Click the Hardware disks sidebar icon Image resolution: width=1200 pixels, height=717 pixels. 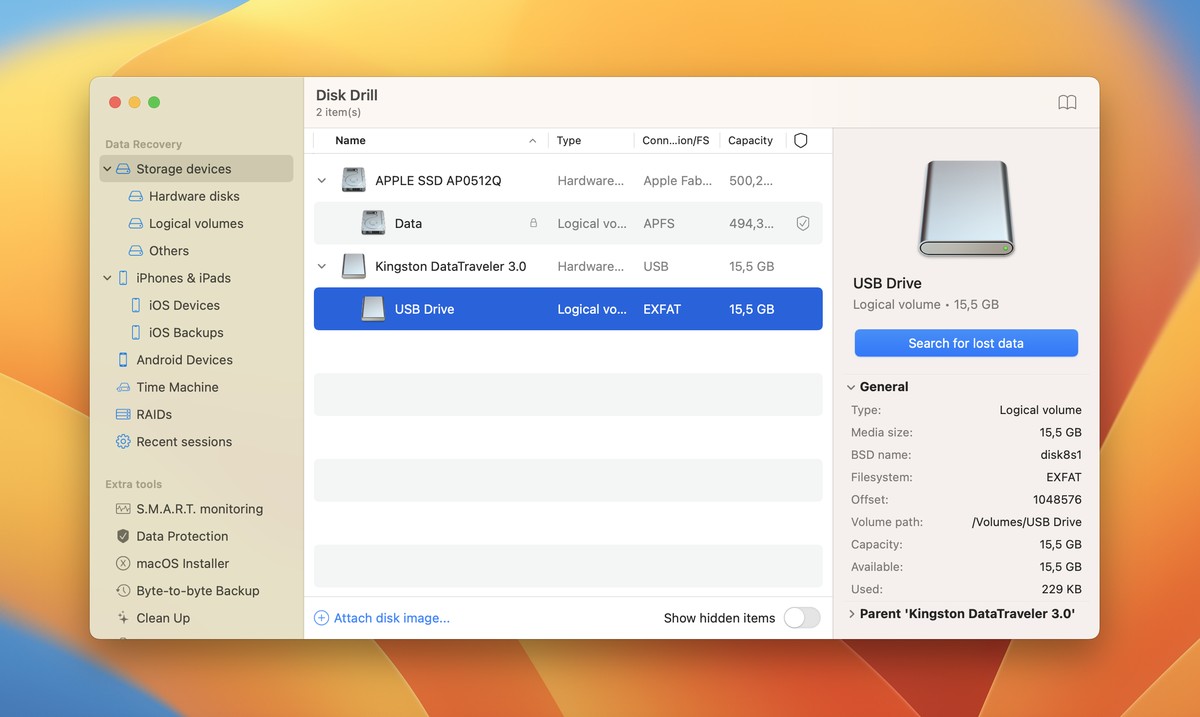[136, 197]
